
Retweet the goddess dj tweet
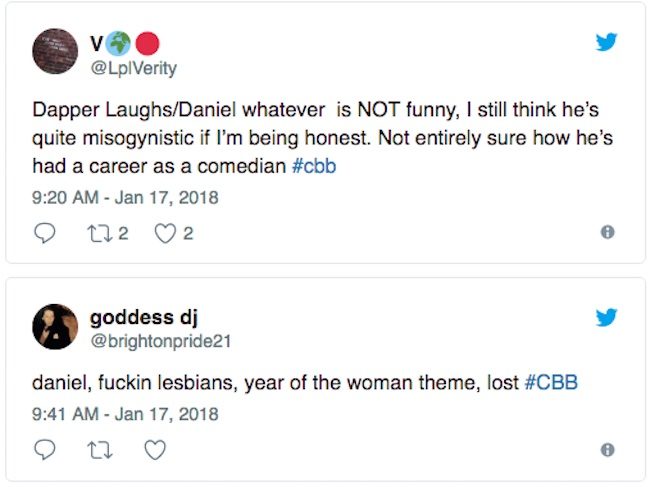99,450
